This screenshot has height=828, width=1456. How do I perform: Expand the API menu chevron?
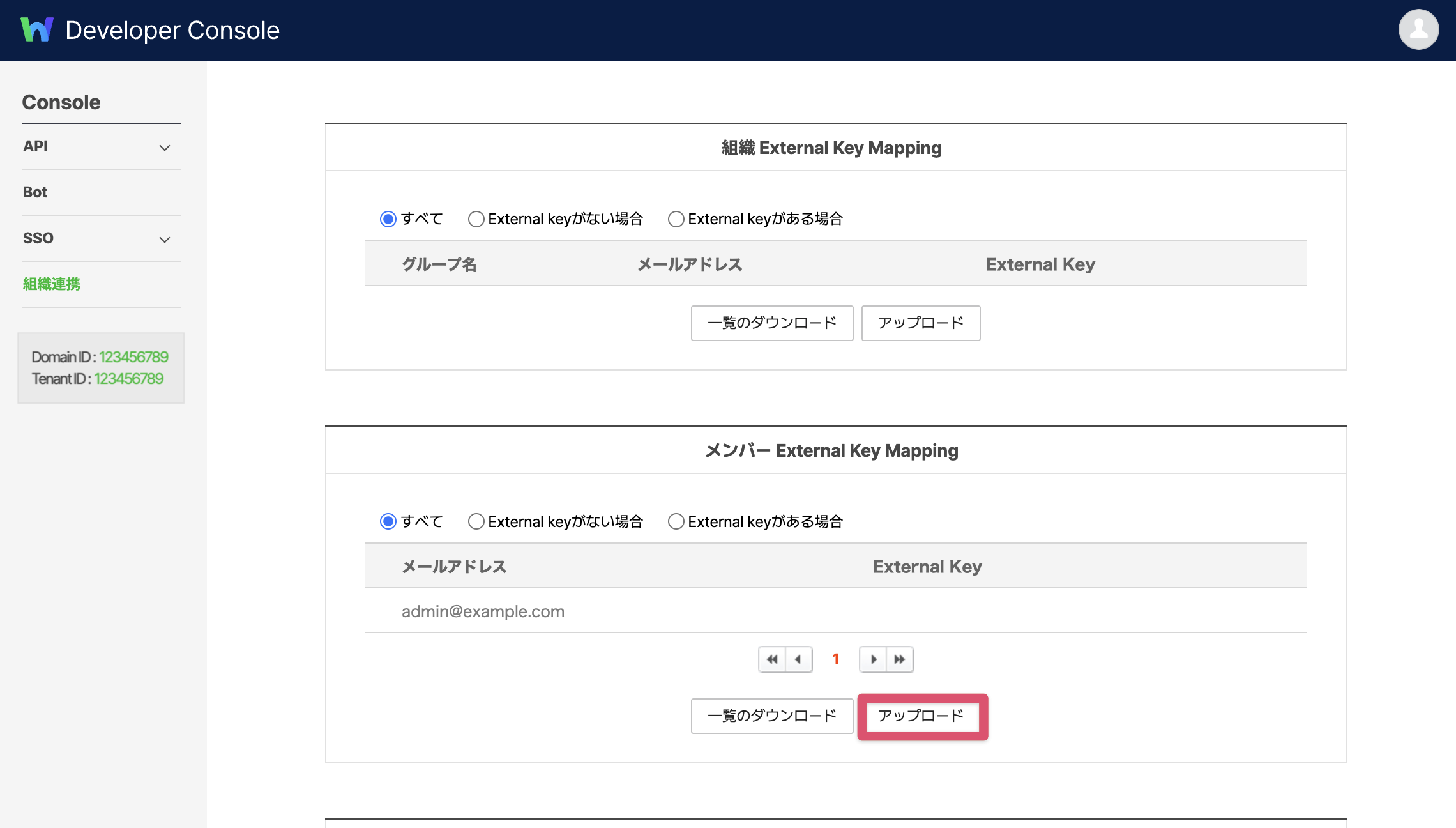165,148
